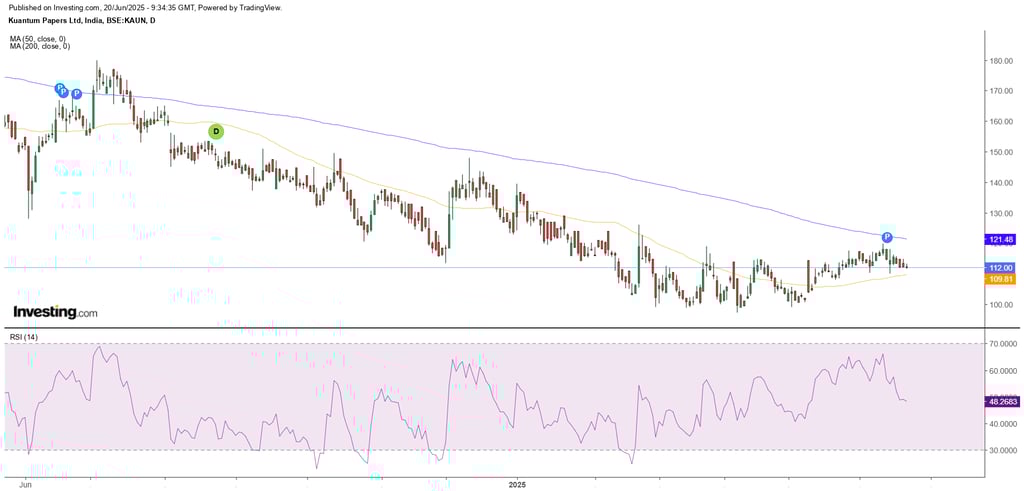Click the 170.00 price axis label

click(x=1002, y=91)
